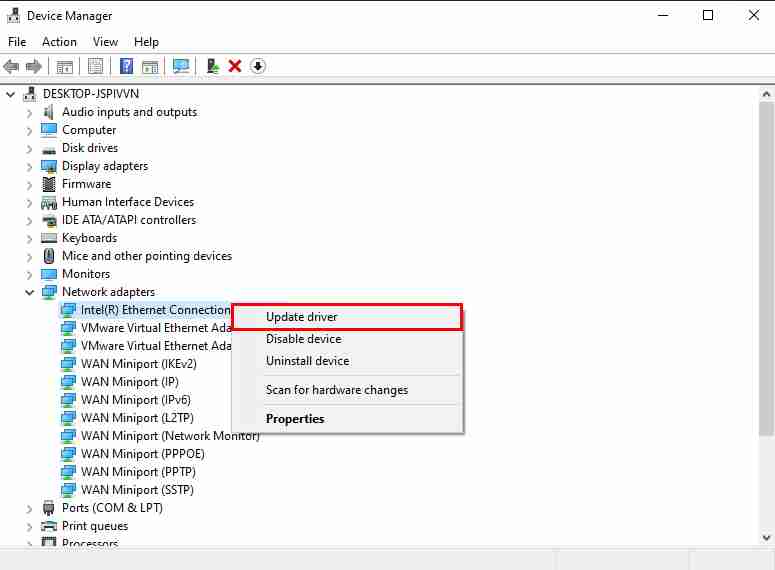This screenshot has height=570, width=775.
Task: Maximize the Device Manager window
Action: click(708, 15)
